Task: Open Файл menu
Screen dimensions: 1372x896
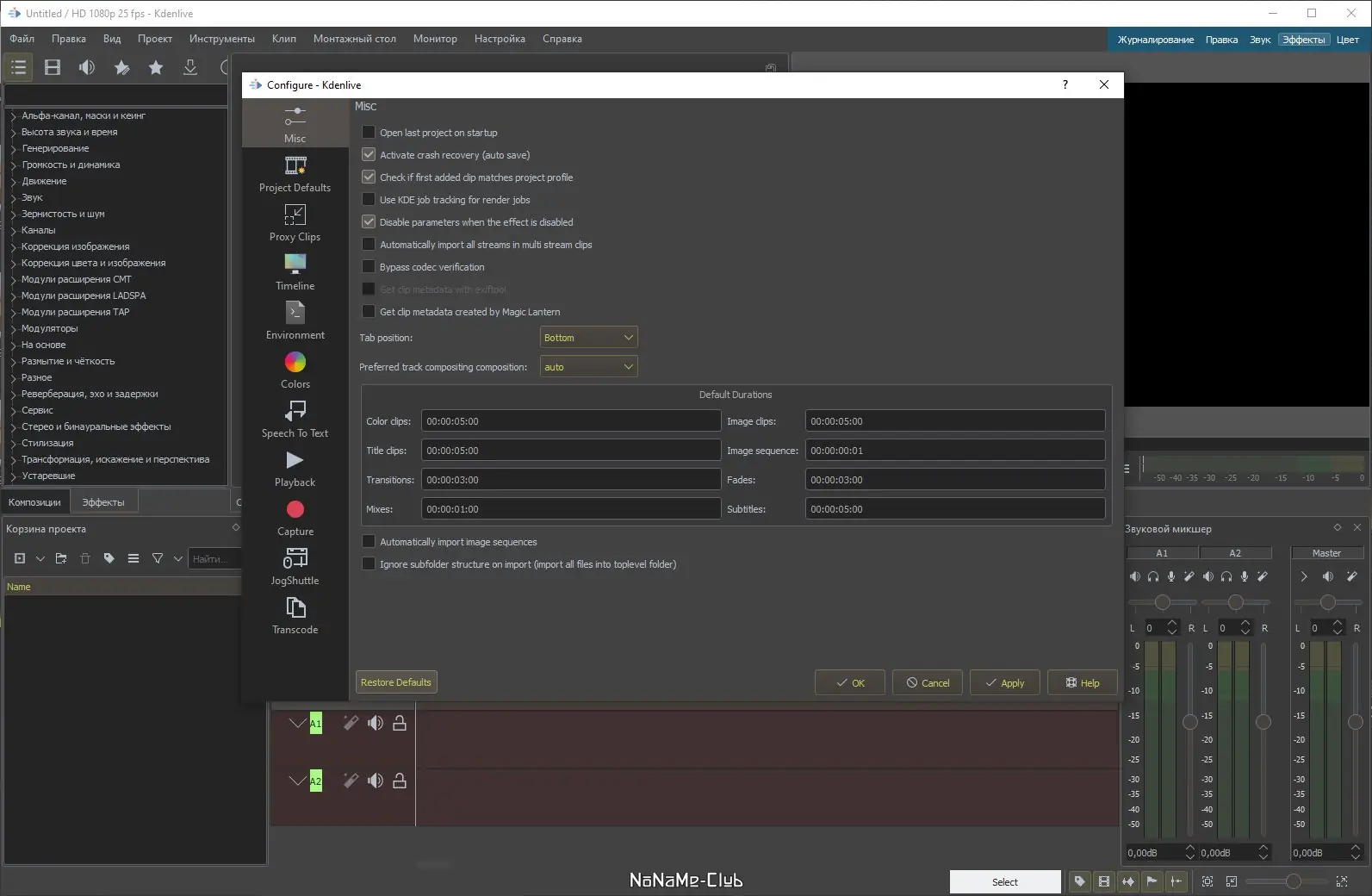Action: (x=22, y=39)
